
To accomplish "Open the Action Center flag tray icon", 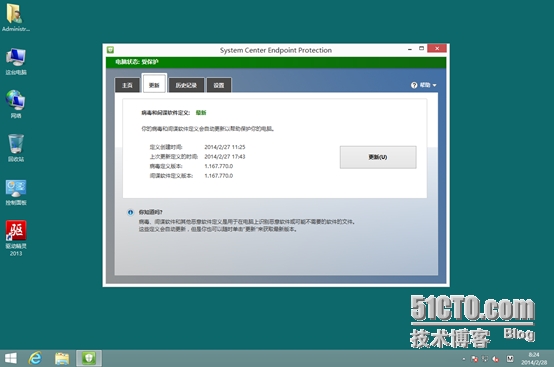I will coord(475,359).
